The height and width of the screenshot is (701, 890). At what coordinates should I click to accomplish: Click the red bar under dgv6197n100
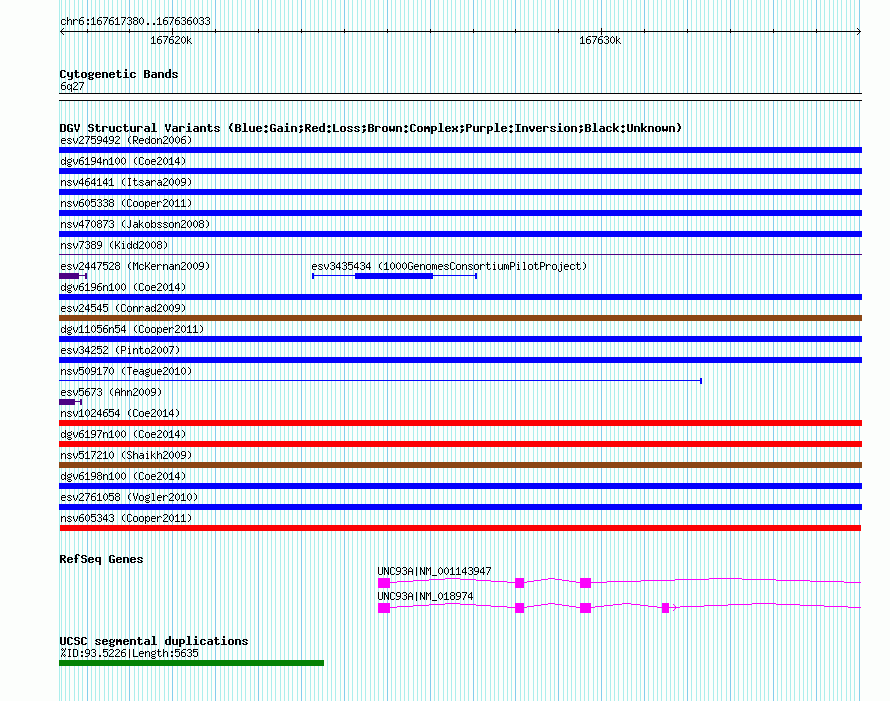click(x=460, y=444)
